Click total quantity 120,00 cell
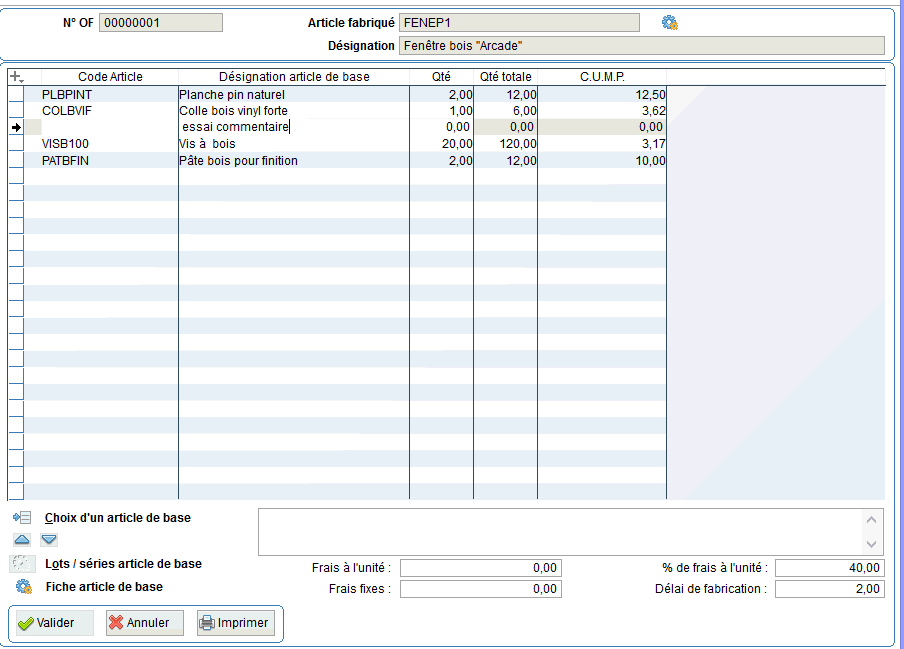904x649 pixels. tap(506, 144)
